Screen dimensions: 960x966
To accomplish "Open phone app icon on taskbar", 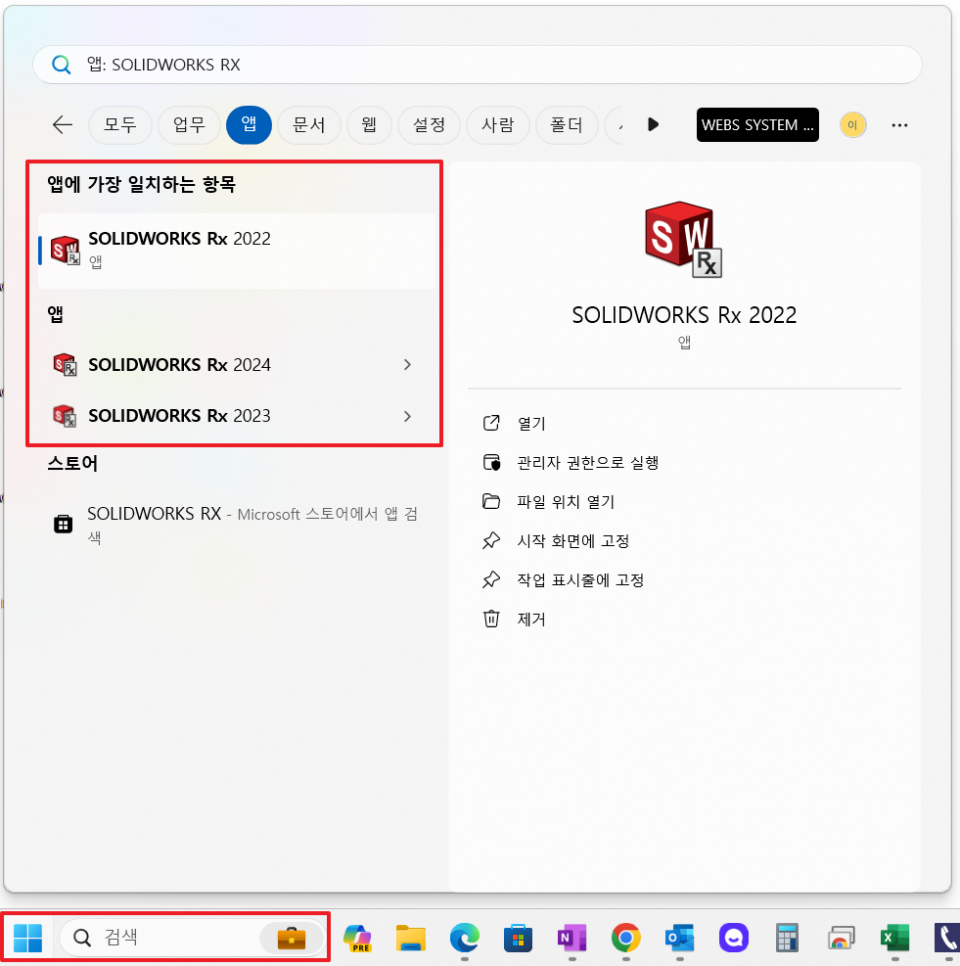I will click(x=947, y=938).
